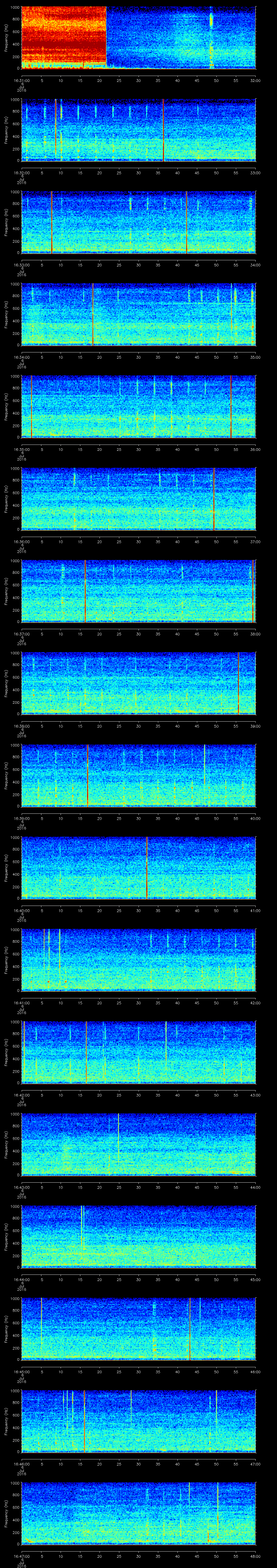
Task: Click the 32:00 end label of the first panel
Action: 256,80
